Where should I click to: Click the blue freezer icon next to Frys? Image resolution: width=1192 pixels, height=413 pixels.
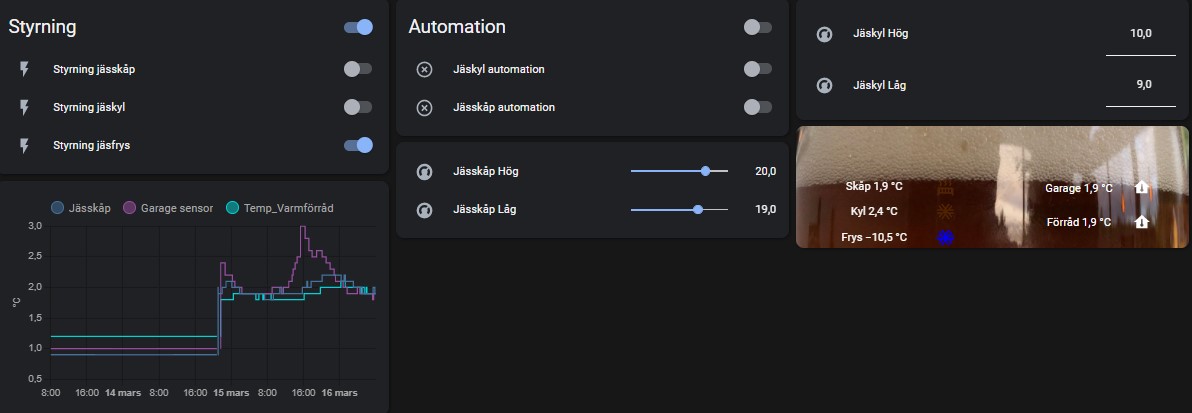[945, 237]
